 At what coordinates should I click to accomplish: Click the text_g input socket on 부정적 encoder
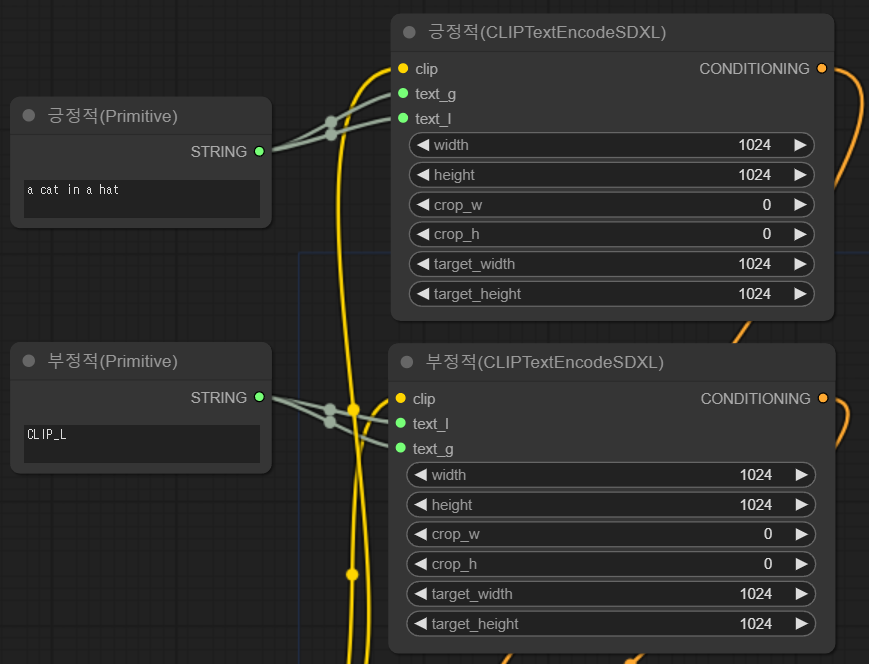point(401,448)
